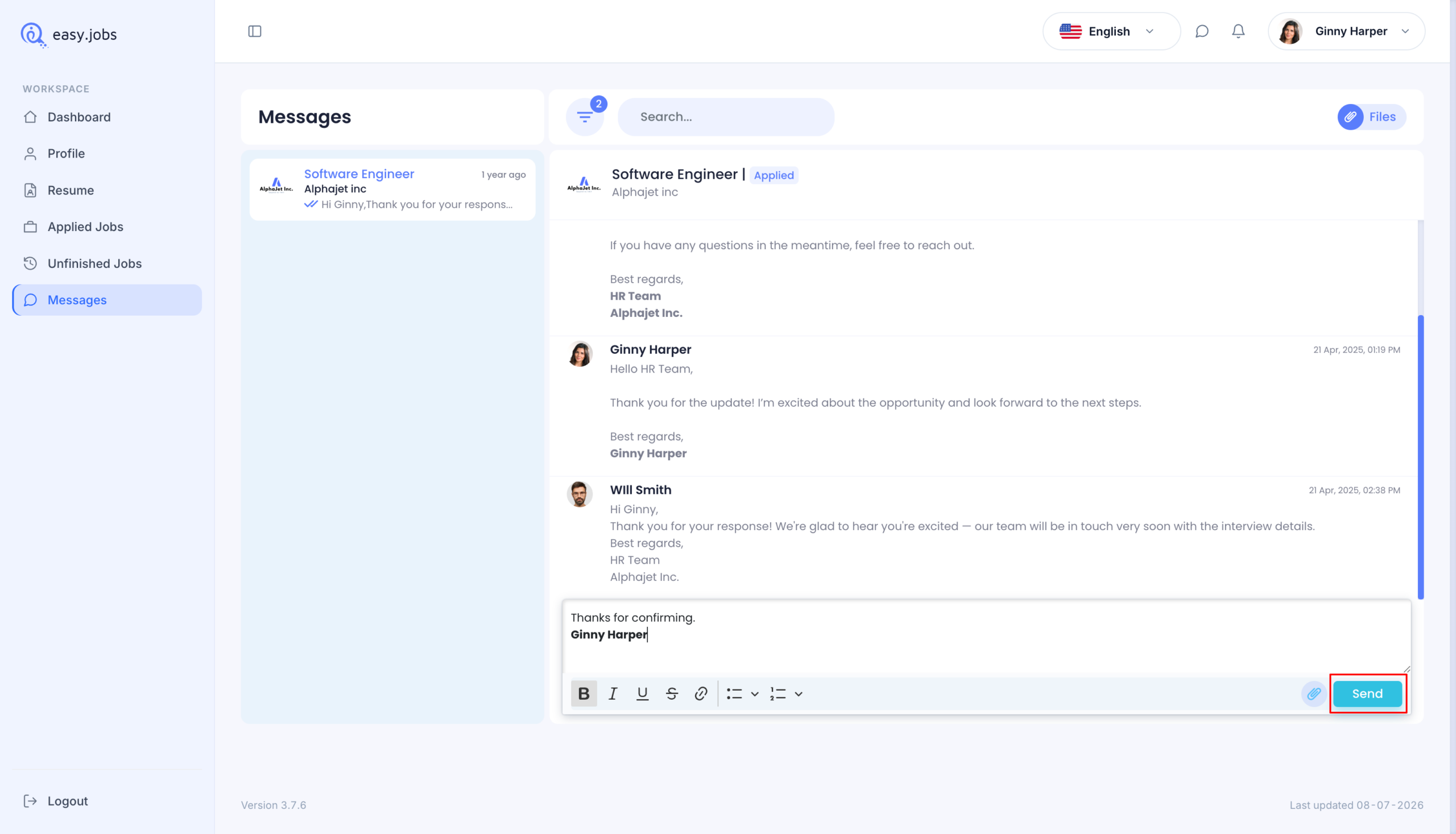Expand bulleted list style options
1456x834 pixels.
coord(755,693)
